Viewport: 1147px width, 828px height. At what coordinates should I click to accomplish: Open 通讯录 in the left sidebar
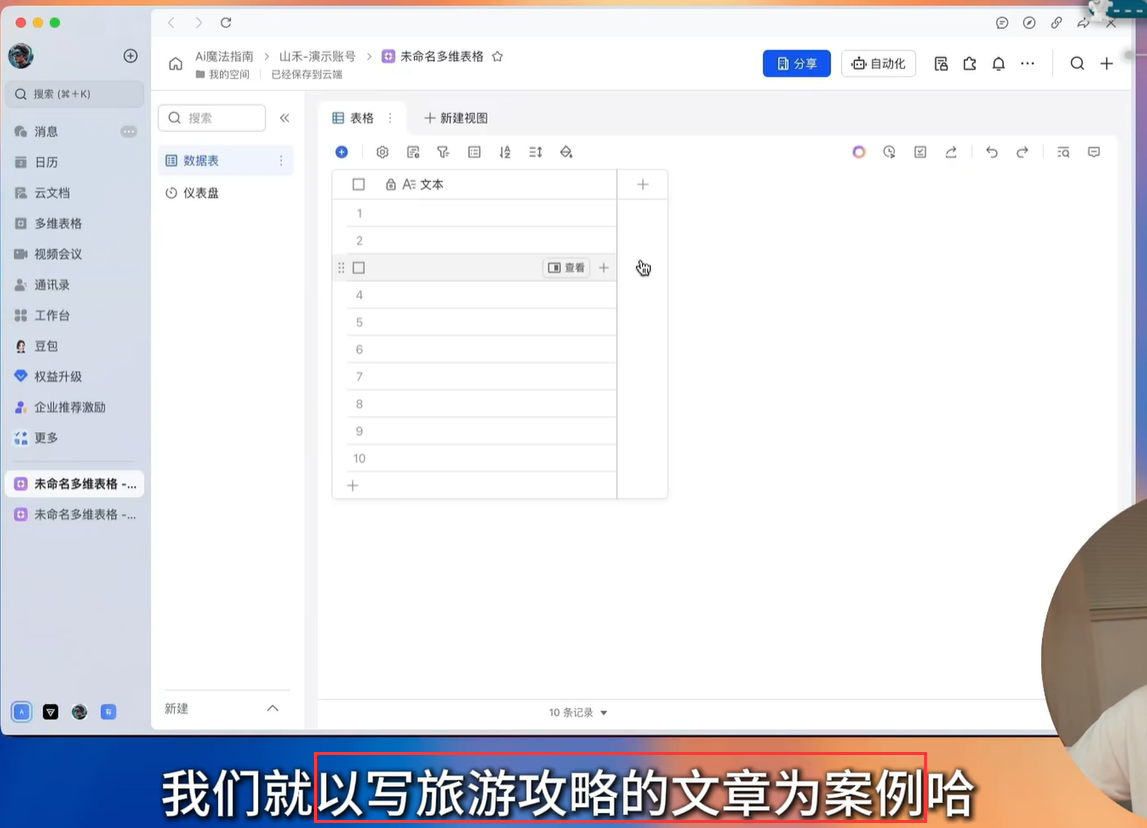pyautogui.click(x=74, y=285)
